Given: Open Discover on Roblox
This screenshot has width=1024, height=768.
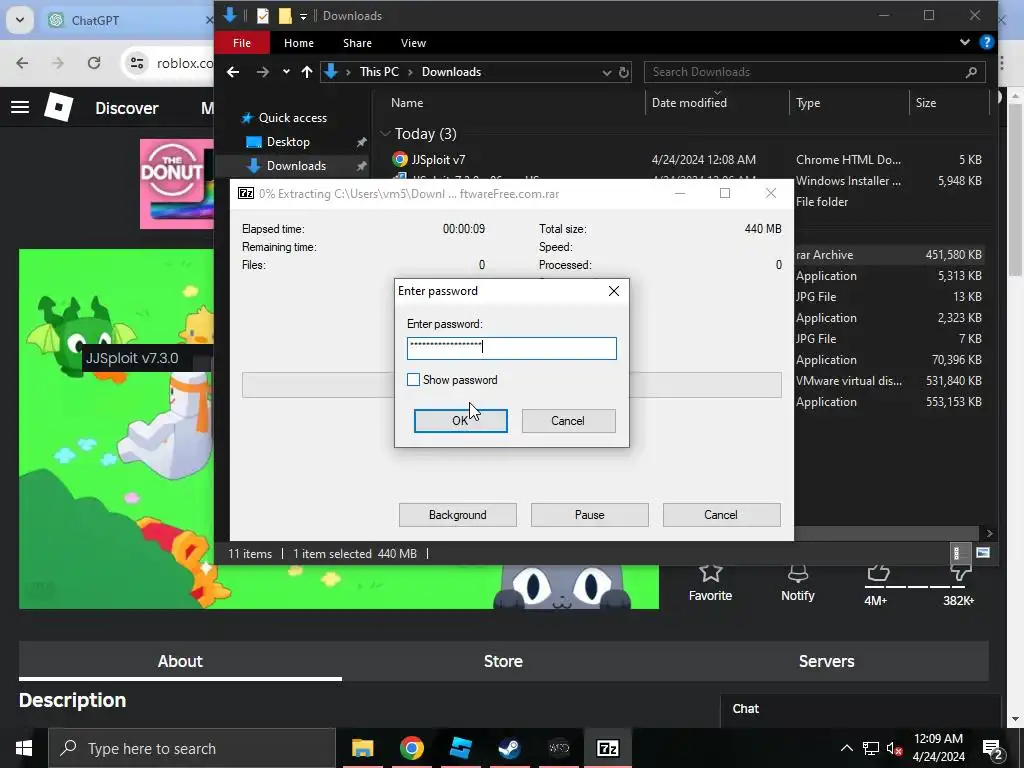Looking at the screenshot, I should 127,108.
